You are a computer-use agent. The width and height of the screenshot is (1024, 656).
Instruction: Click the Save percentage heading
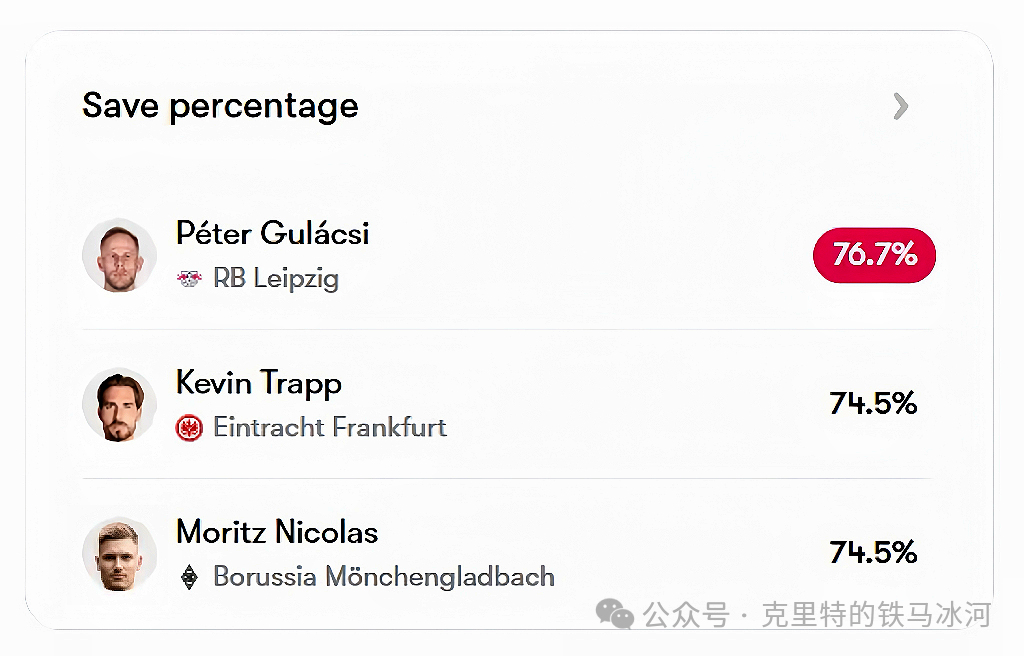tap(220, 106)
